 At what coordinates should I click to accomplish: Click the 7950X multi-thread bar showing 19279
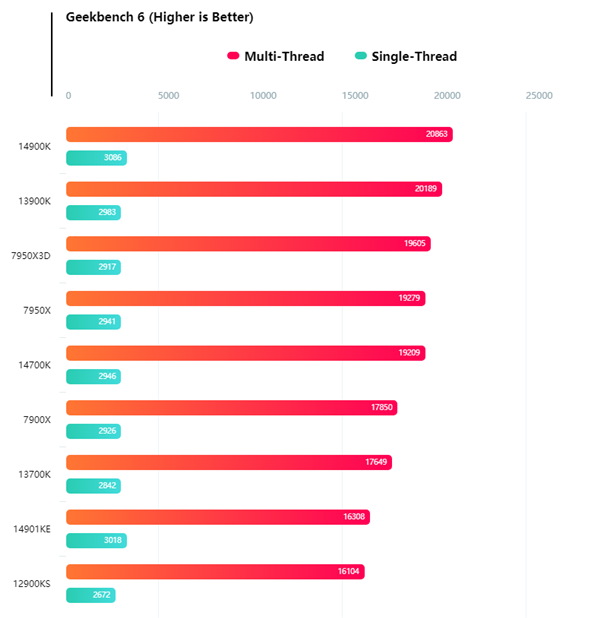(245, 298)
